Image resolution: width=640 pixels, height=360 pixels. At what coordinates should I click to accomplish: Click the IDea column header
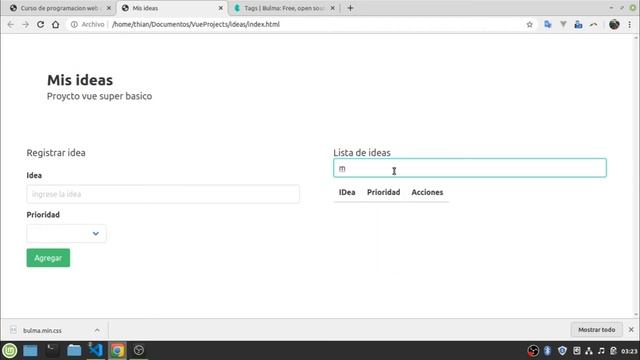(x=347, y=192)
